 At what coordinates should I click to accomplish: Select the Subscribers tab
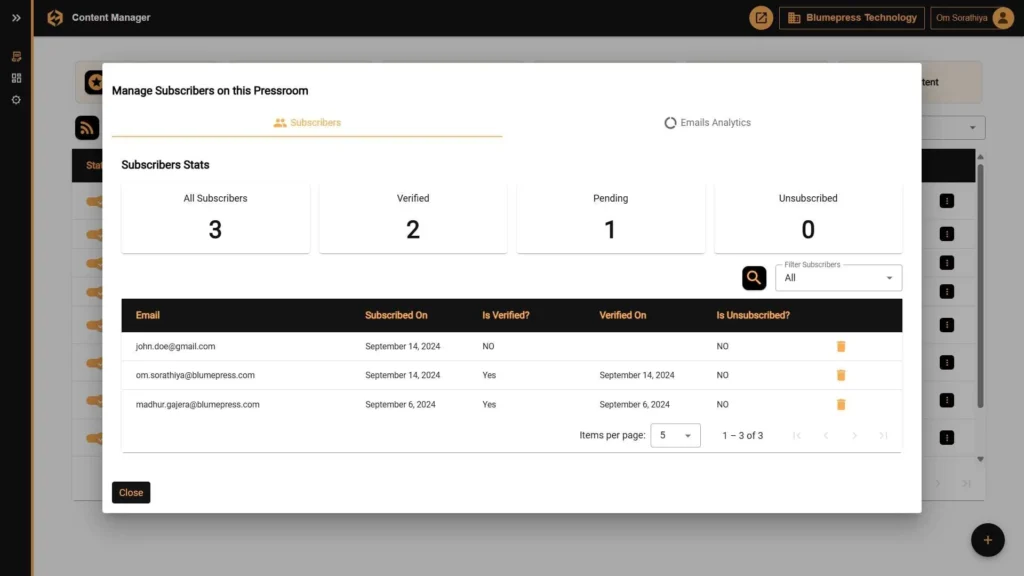(x=307, y=122)
